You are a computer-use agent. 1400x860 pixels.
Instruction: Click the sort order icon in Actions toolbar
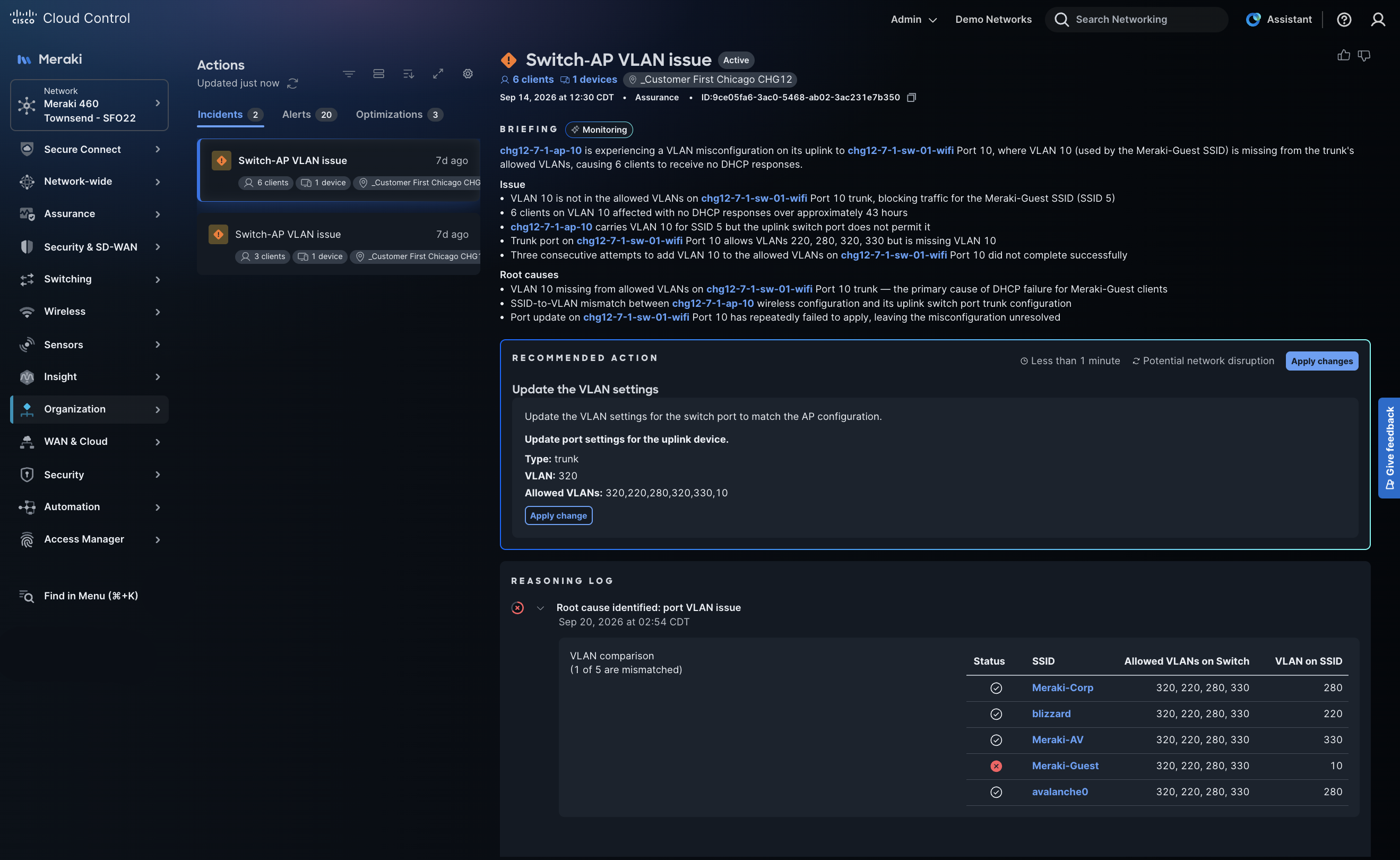pyautogui.click(x=408, y=74)
